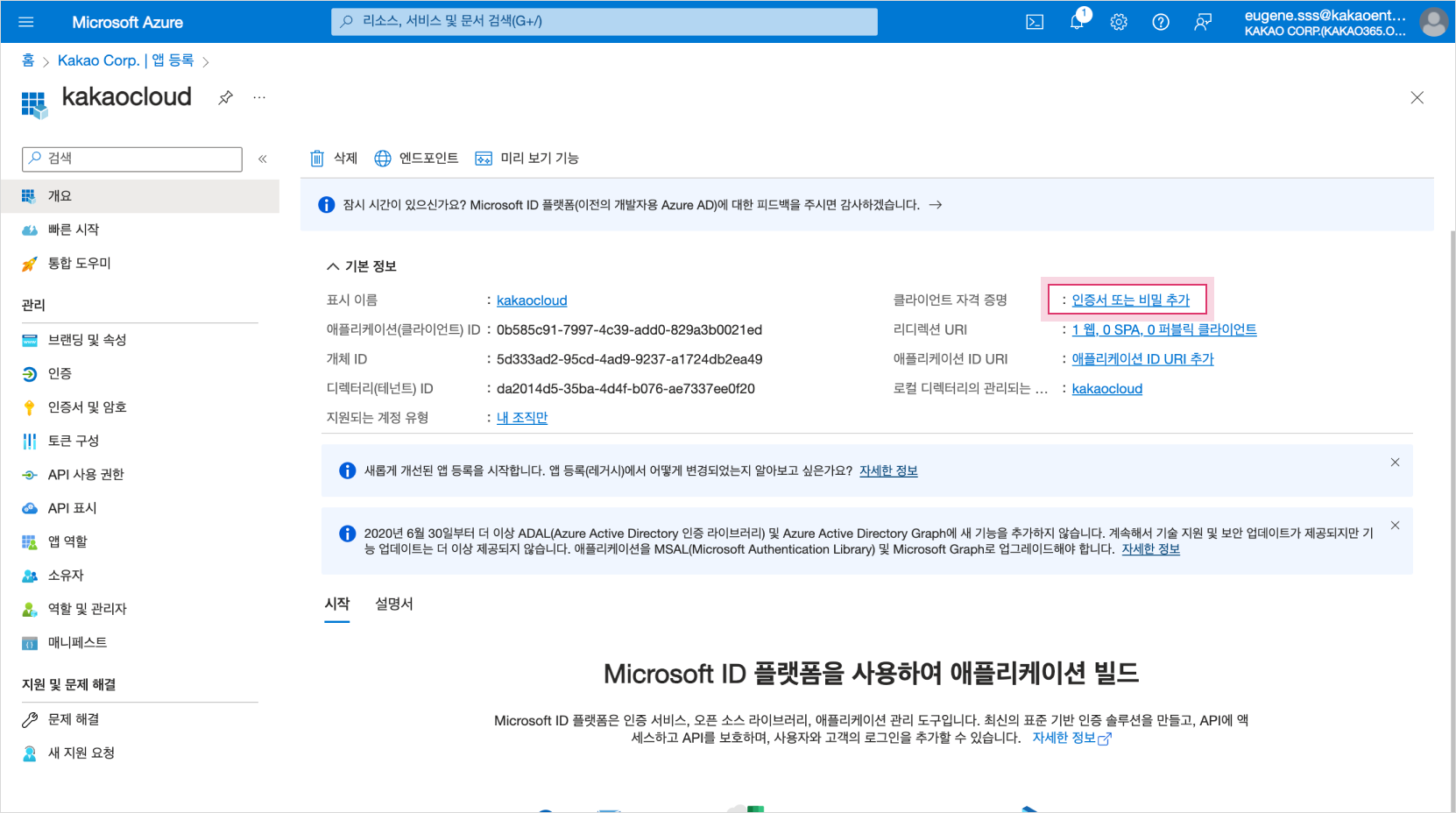The width and height of the screenshot is (1456, 813).
Task: Click the top resource search bar
Action: click(x=604, y=22)
